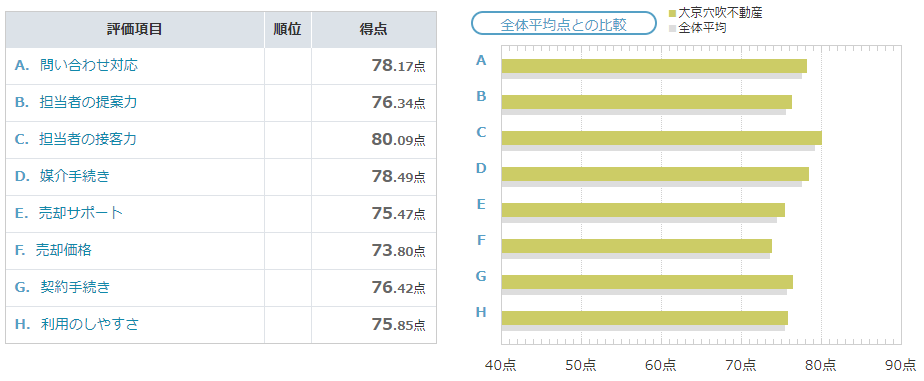Screen dimensions: 924x381
Task: Click the 評価項目 column header
Action: [135, 29]
